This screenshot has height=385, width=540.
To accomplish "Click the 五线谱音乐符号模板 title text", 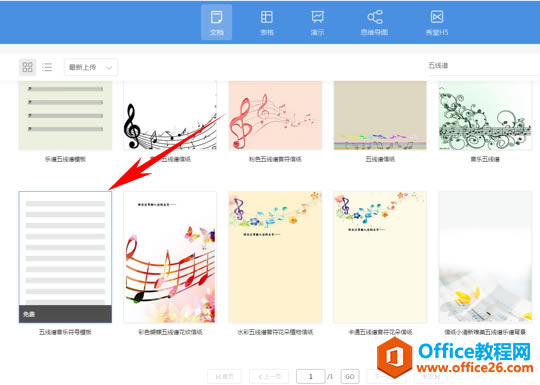I will pos(65,332).
